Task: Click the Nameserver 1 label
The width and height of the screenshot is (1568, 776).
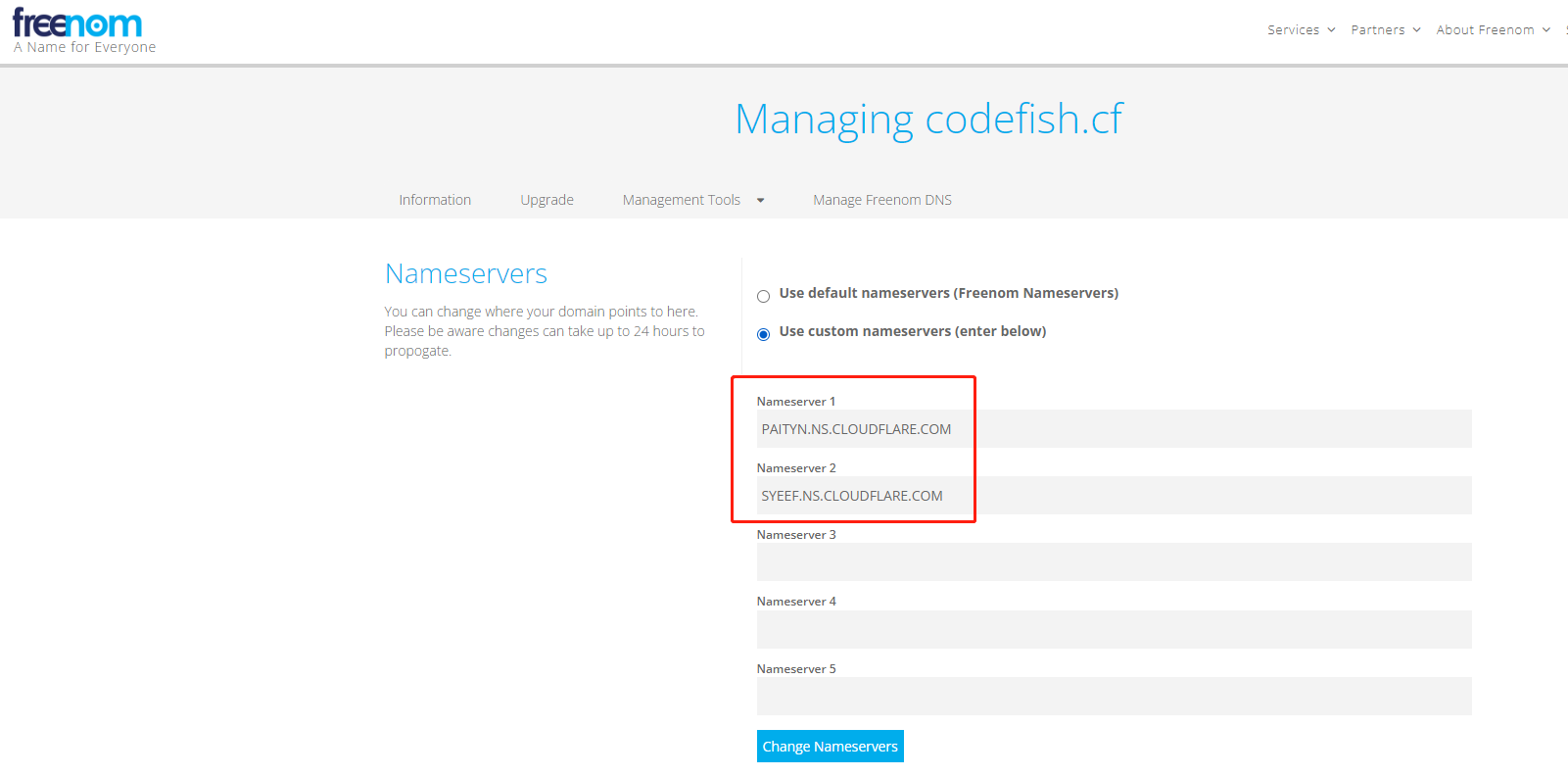Action: [796, 402]
